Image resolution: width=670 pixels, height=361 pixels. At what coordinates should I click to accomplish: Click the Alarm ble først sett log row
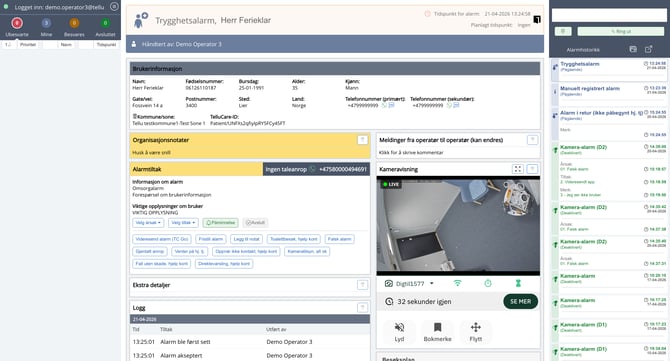click(x=250, y=342)
